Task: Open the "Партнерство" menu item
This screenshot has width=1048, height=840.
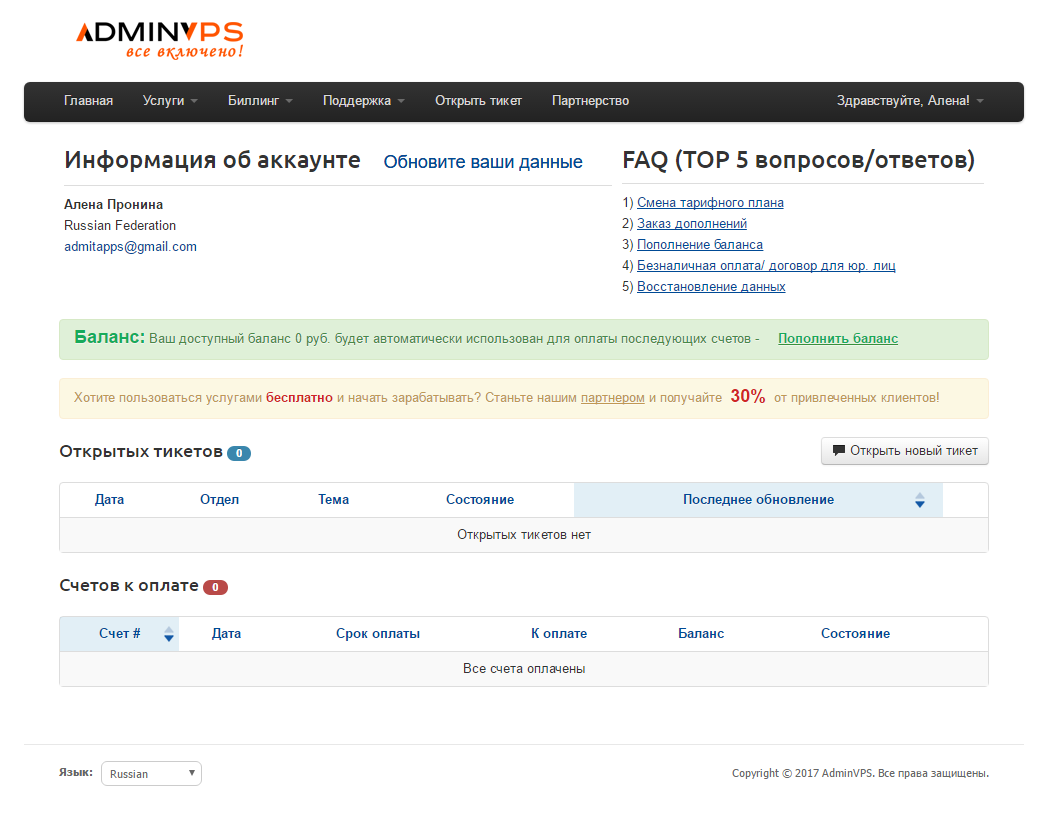Action: click(x=590, y=101)
